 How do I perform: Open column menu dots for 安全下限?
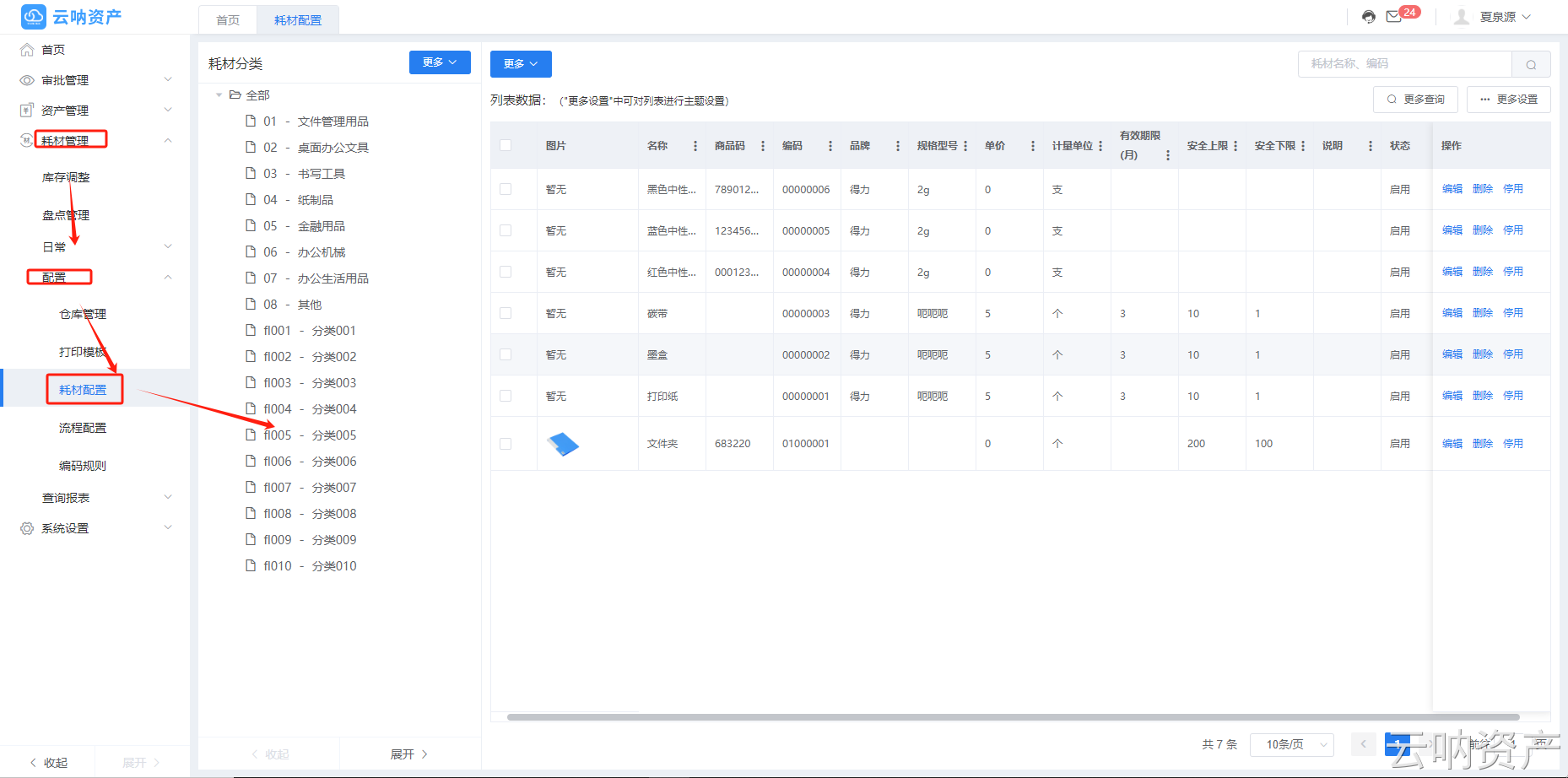(x=1303, y=146)
